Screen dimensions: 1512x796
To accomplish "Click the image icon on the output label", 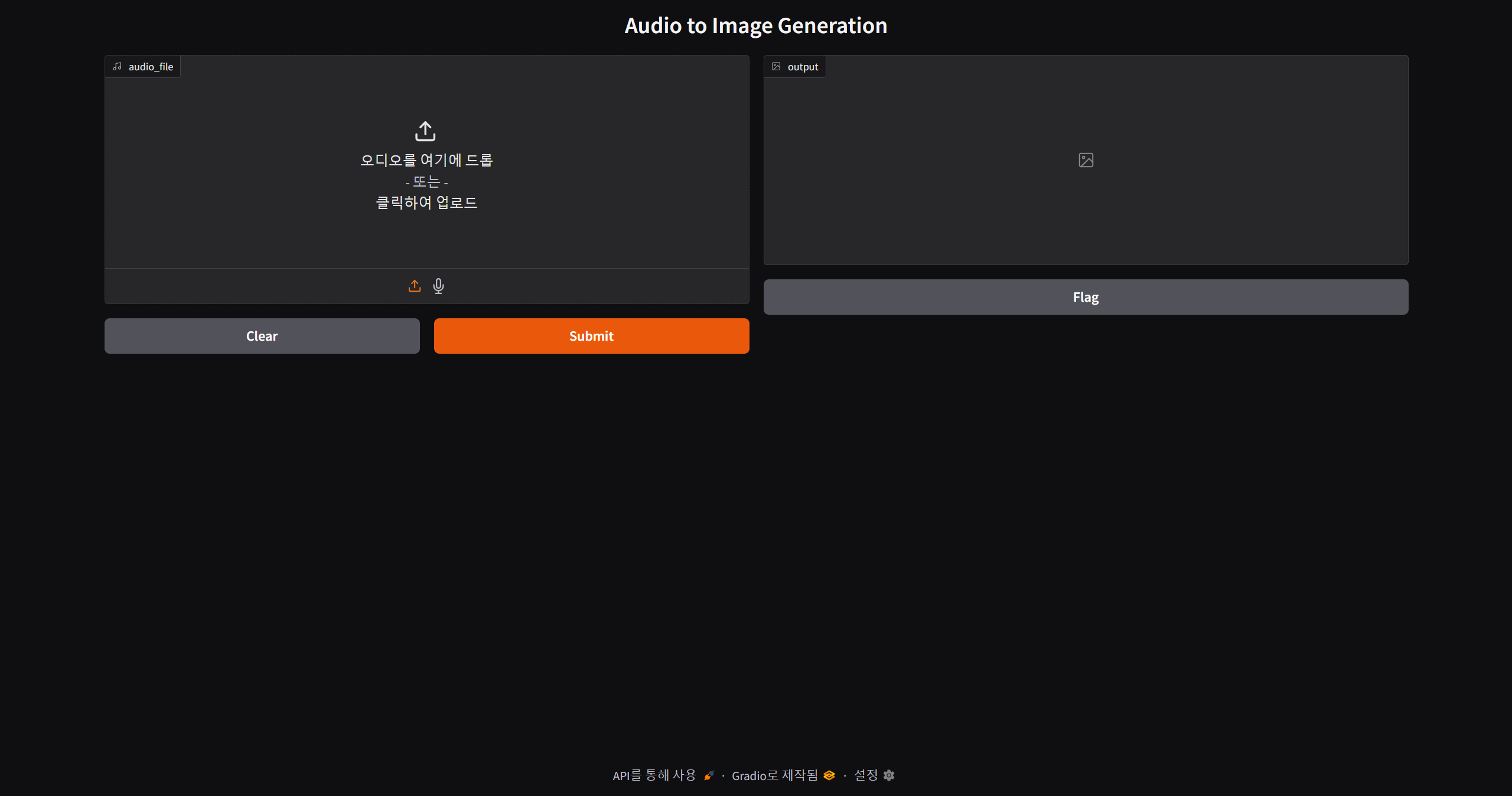I will 776,66.
